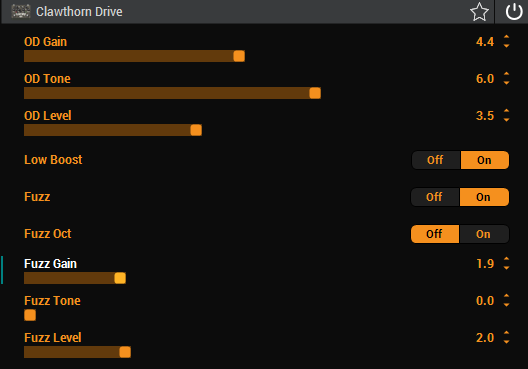Decrease OD Tone with down arrow

pos(506,83)
